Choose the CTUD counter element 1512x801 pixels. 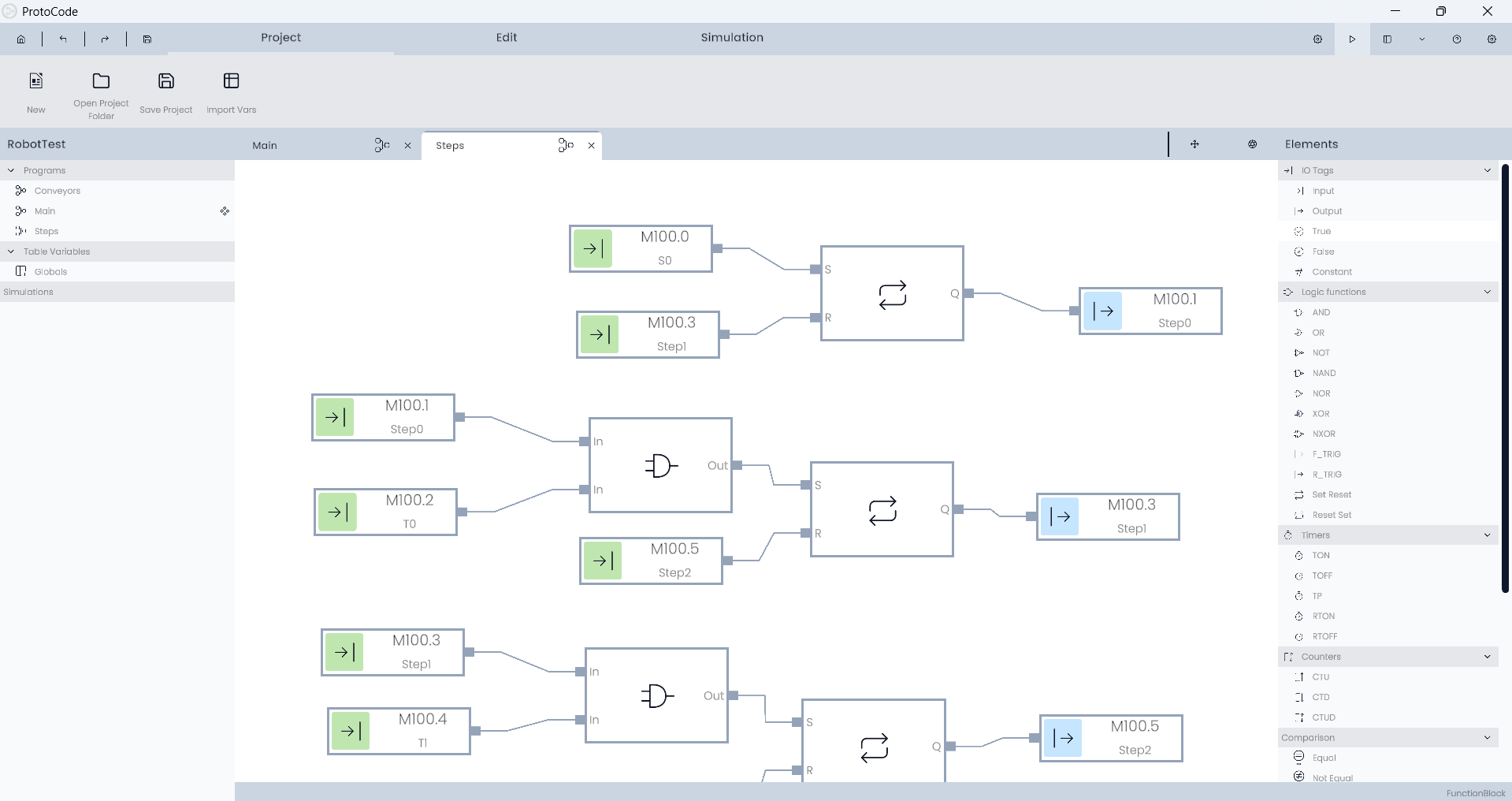coord(1388,717)
